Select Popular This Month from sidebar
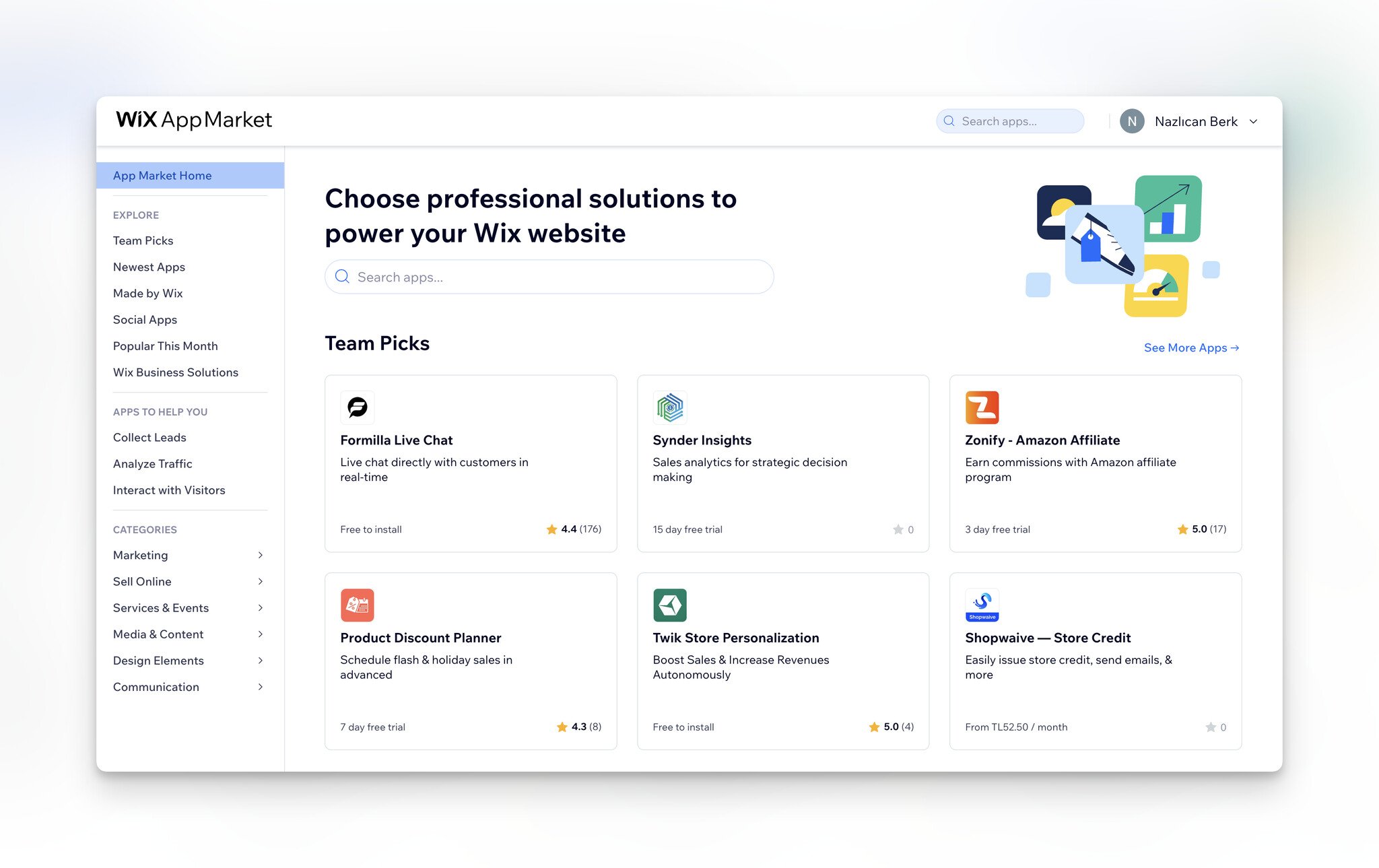The height and width of the screenshot is (868, 1379). (x=165, y=345)
